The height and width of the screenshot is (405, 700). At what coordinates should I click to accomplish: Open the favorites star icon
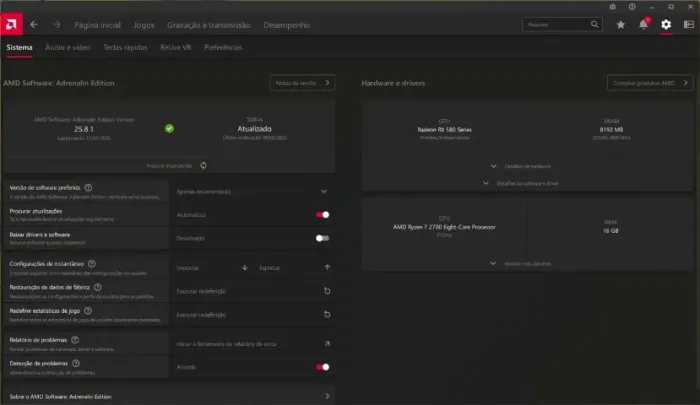tap(621, 23)
